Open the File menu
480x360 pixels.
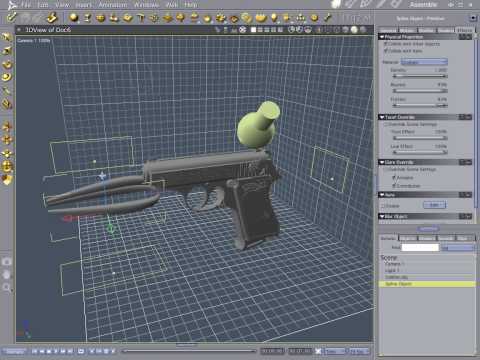click(26, 5)
